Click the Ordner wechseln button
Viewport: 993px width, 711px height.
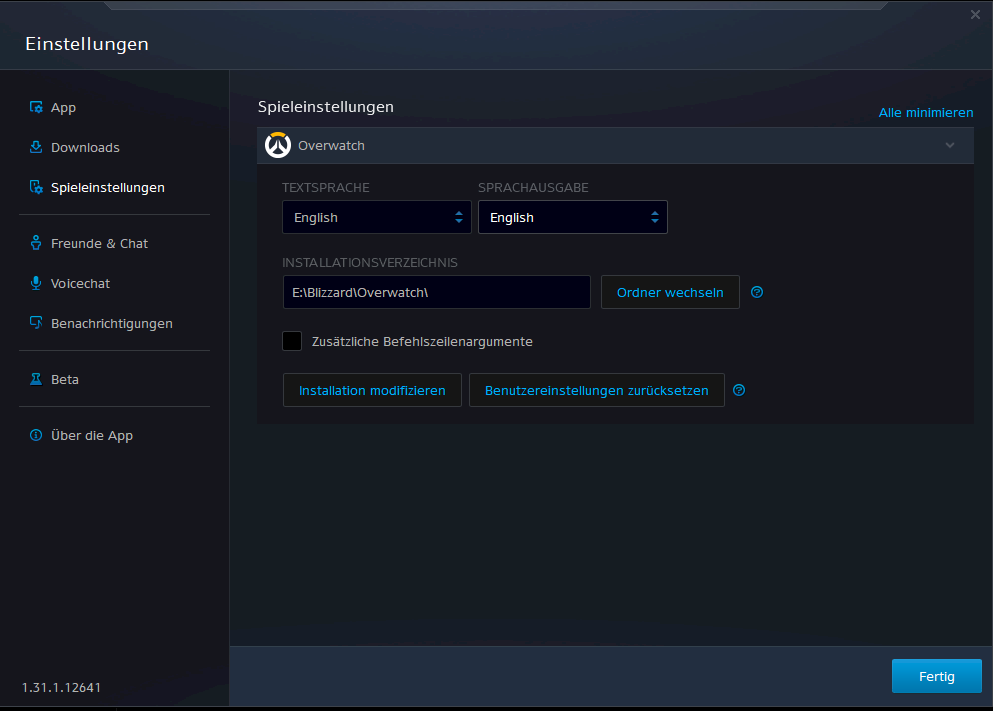[x=670, y=292]
